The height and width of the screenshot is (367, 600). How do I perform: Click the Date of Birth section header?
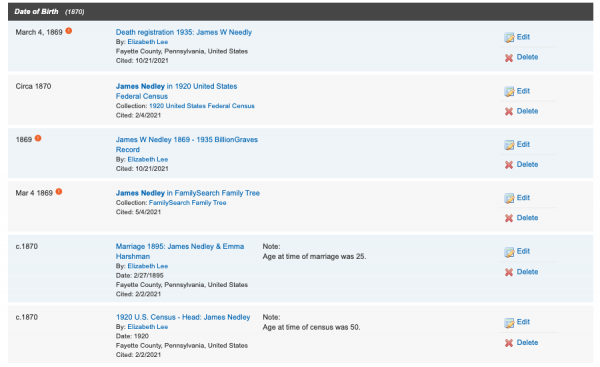[x=300, y=11]
